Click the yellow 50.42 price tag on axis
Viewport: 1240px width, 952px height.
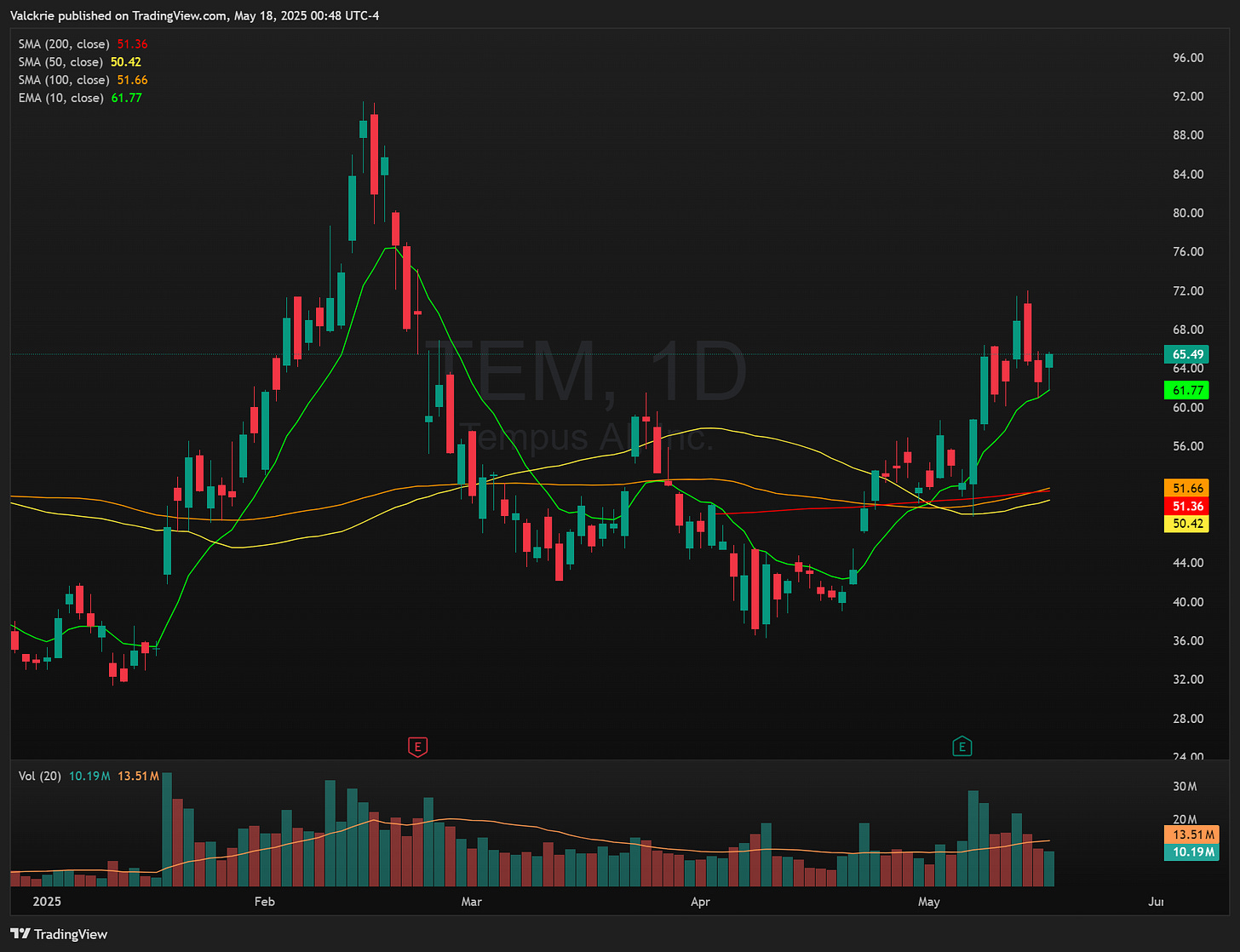(1188, 523)
